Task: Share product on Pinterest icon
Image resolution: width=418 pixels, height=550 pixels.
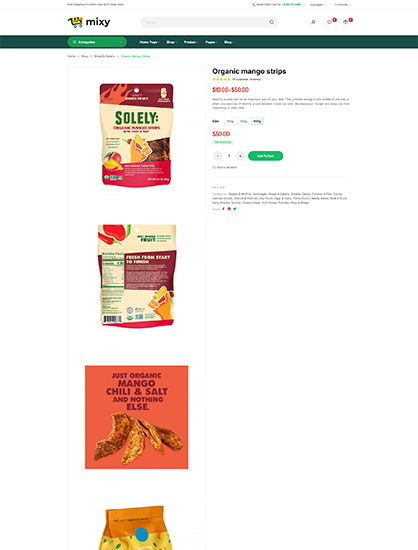Action: click(x=229, y=209)
